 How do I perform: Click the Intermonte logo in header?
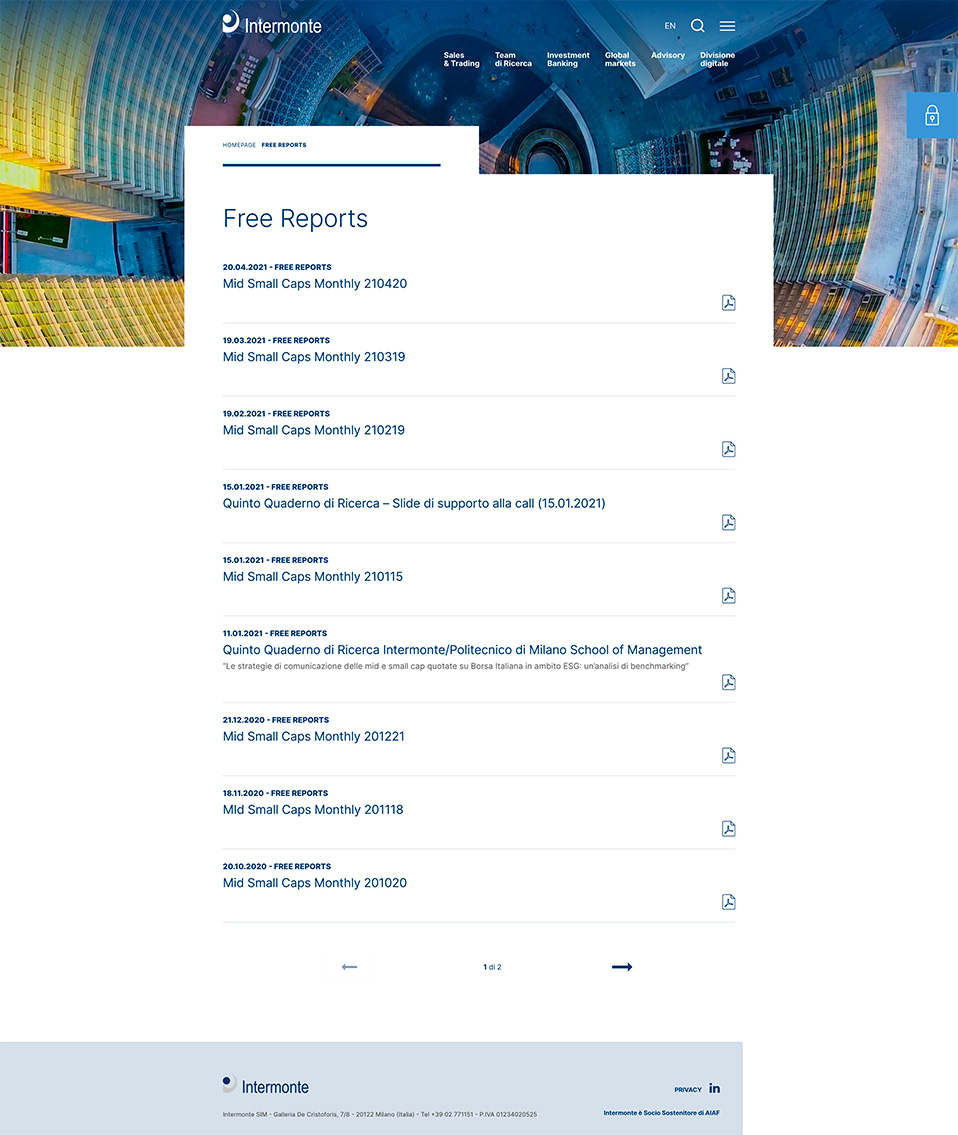[x=272, y=23]
